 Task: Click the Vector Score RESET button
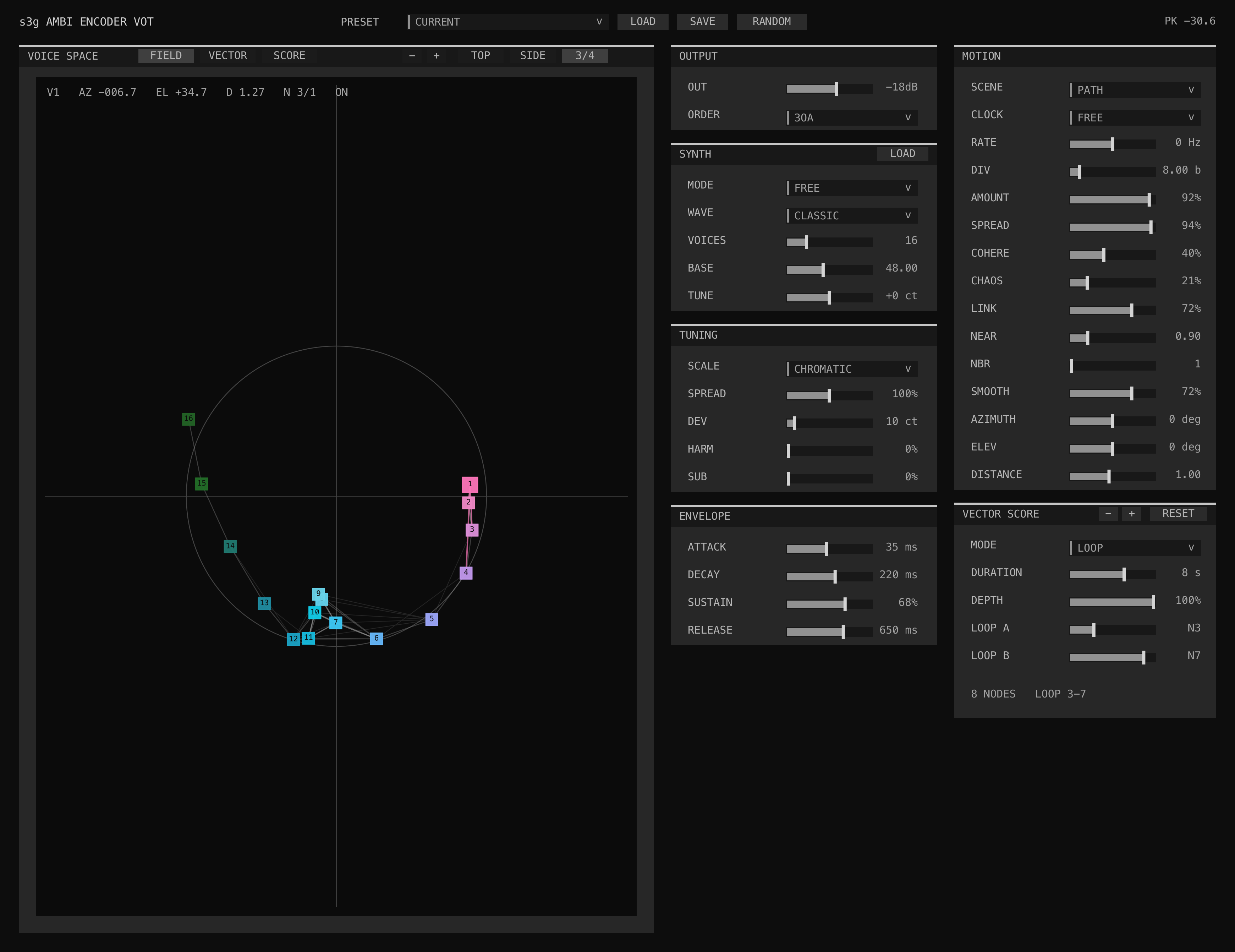coord(1179,514)
